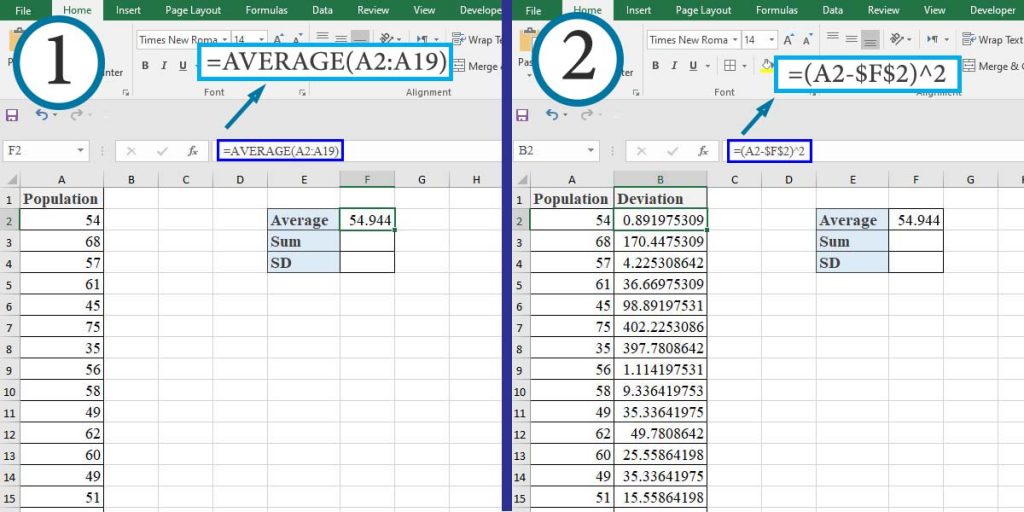Toggle Bold in right Excel window
This screenshot has height=512, width=1024.
(656, 65)
